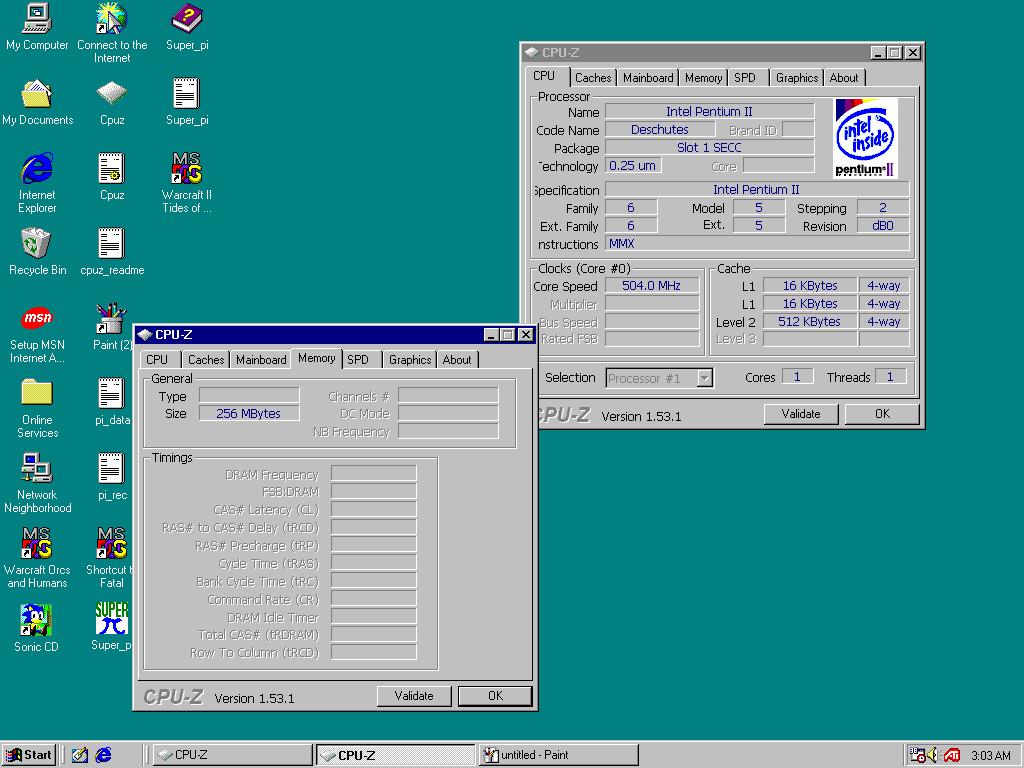Image resolution: width=1024 pixels, height=768 pixels.
Task: Click the 256 MBytes memory size field
Action: 249,413
